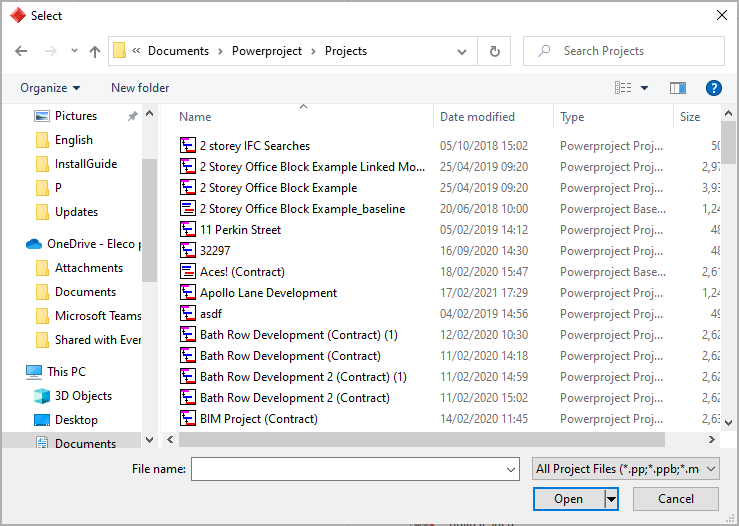739x526 pixels.
Task: Select the asdf project icon
Action: 188,313
